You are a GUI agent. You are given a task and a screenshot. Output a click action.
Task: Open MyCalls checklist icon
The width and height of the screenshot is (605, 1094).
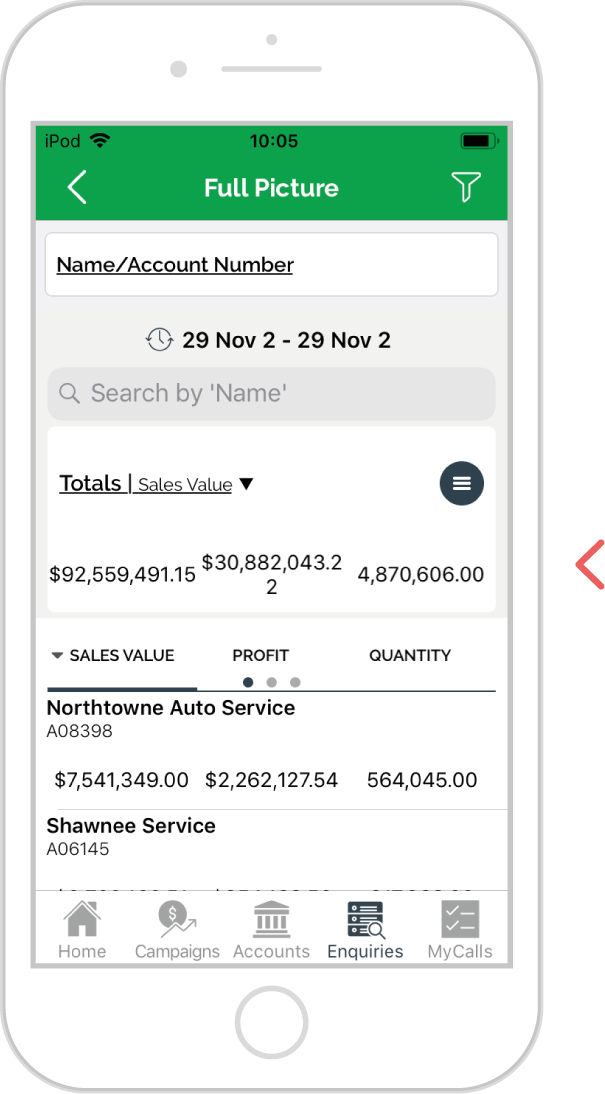point(460,919)
